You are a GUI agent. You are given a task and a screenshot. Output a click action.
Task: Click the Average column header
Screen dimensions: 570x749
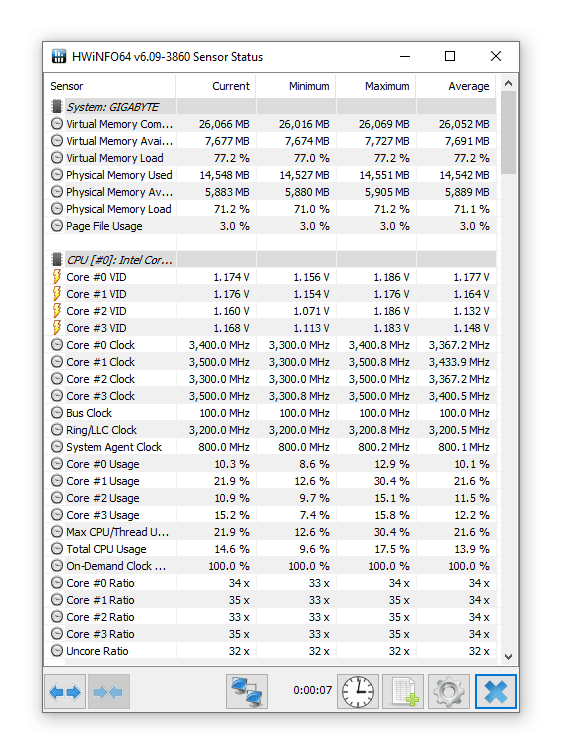(x=469, y=86)
